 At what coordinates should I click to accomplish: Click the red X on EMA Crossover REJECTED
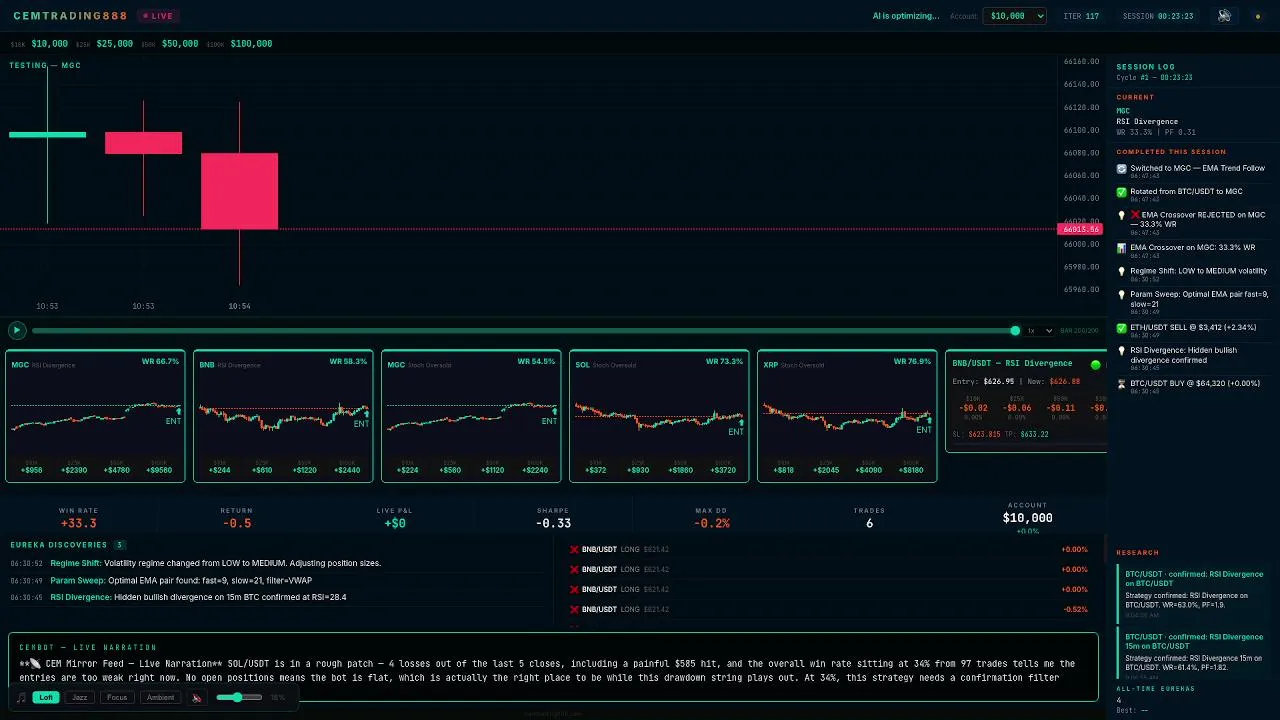pyautogui.click(x=1135, y=215)
